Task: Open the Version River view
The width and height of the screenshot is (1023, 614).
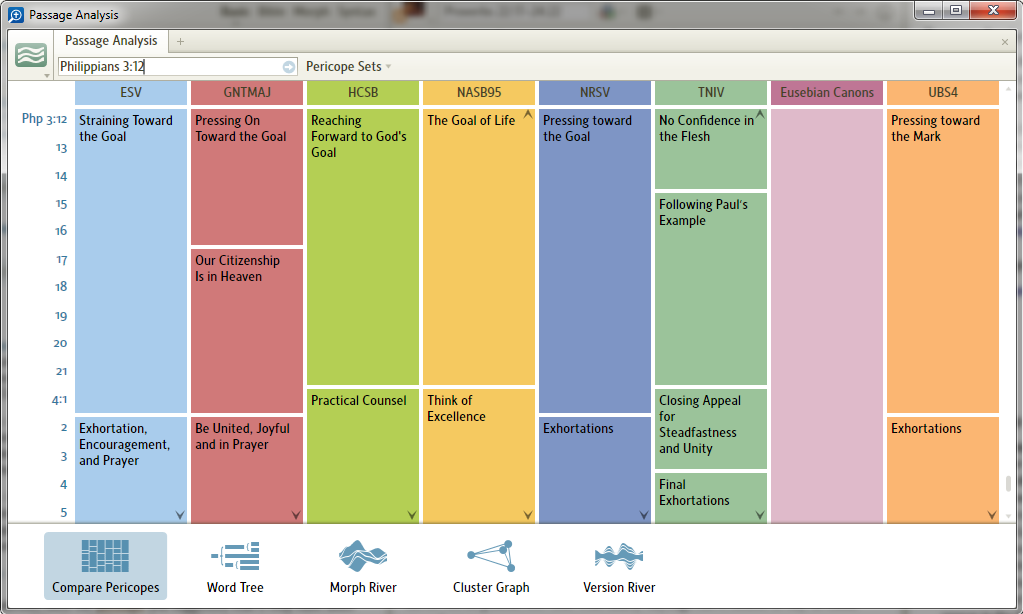Action: 618,566
